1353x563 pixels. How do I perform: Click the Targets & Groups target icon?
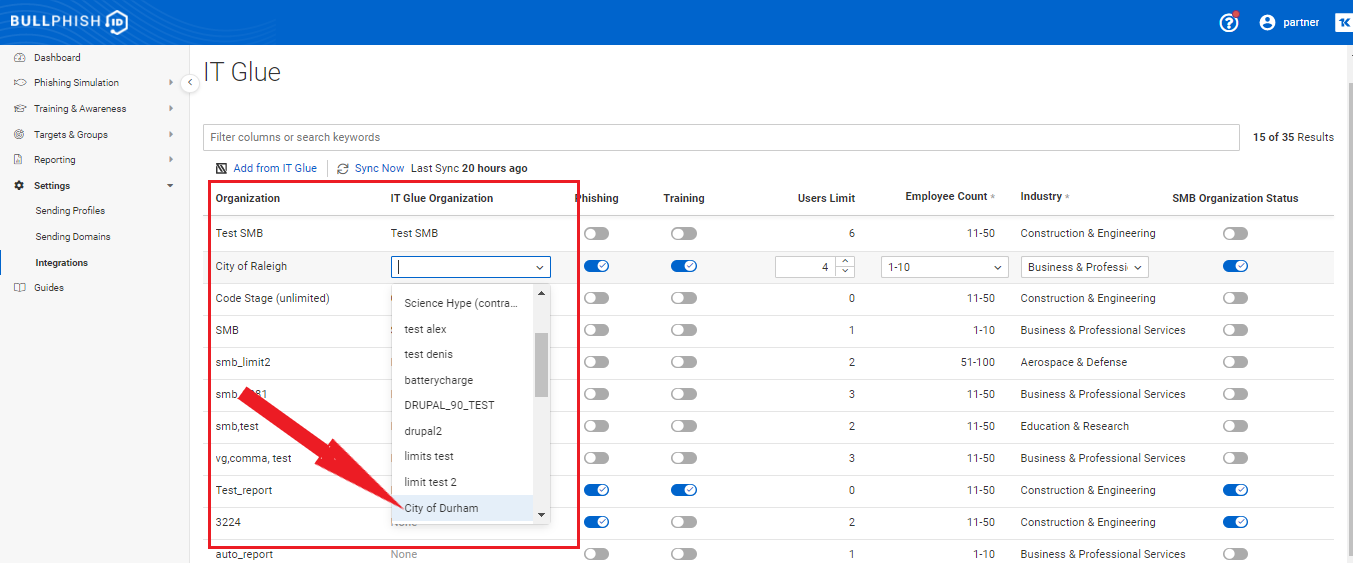point(19,135)
